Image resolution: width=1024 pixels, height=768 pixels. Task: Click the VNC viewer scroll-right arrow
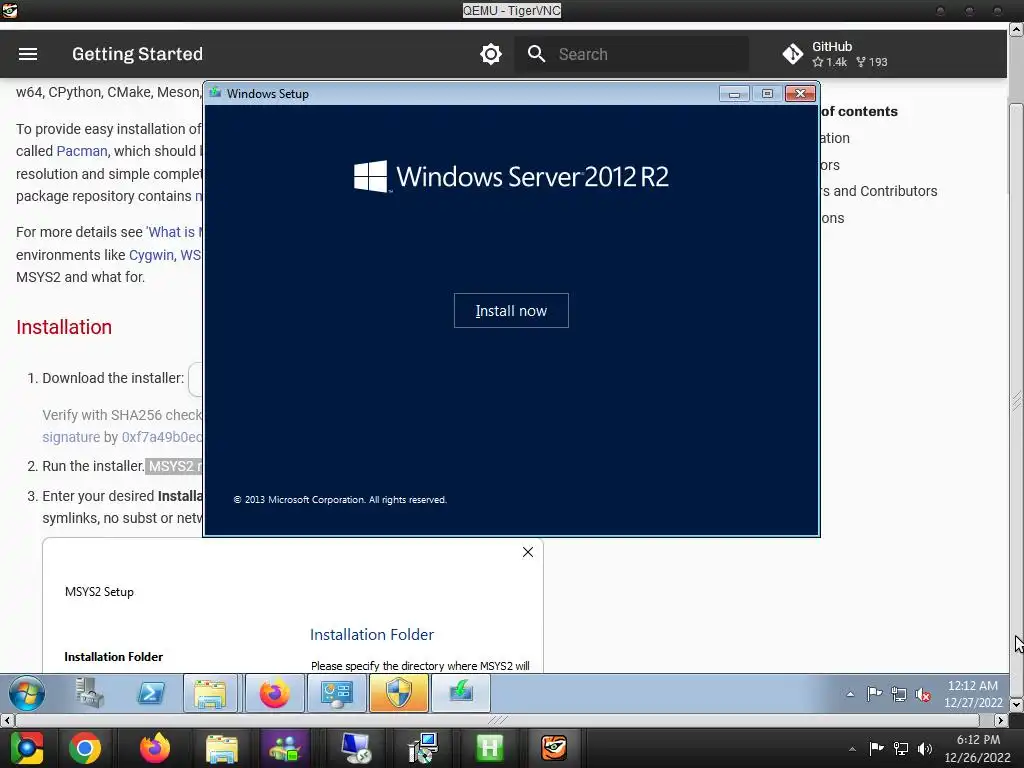1001,720
